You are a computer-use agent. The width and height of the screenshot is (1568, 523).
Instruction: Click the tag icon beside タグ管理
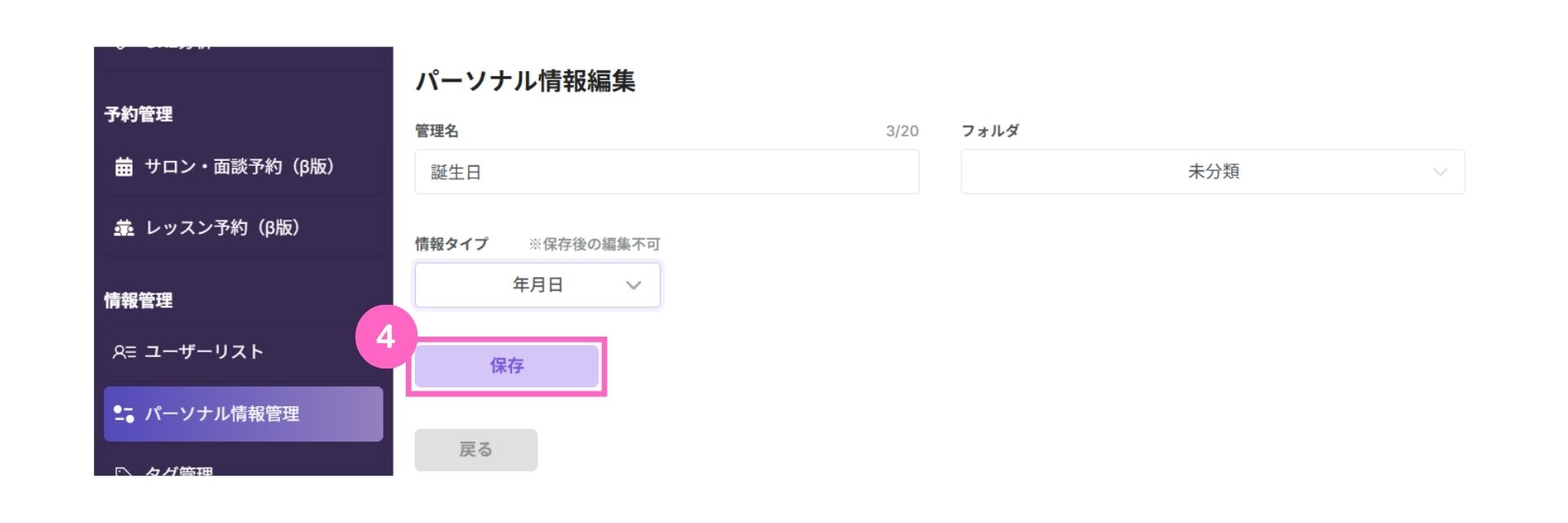pos(123,472)
